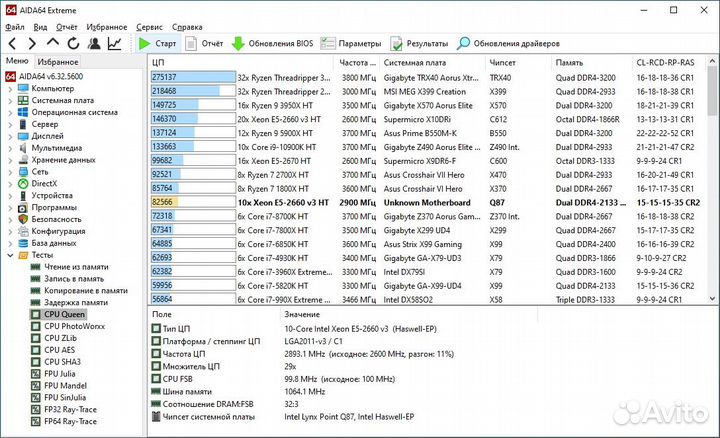Switch to the Меню tab

click(17, 61)
